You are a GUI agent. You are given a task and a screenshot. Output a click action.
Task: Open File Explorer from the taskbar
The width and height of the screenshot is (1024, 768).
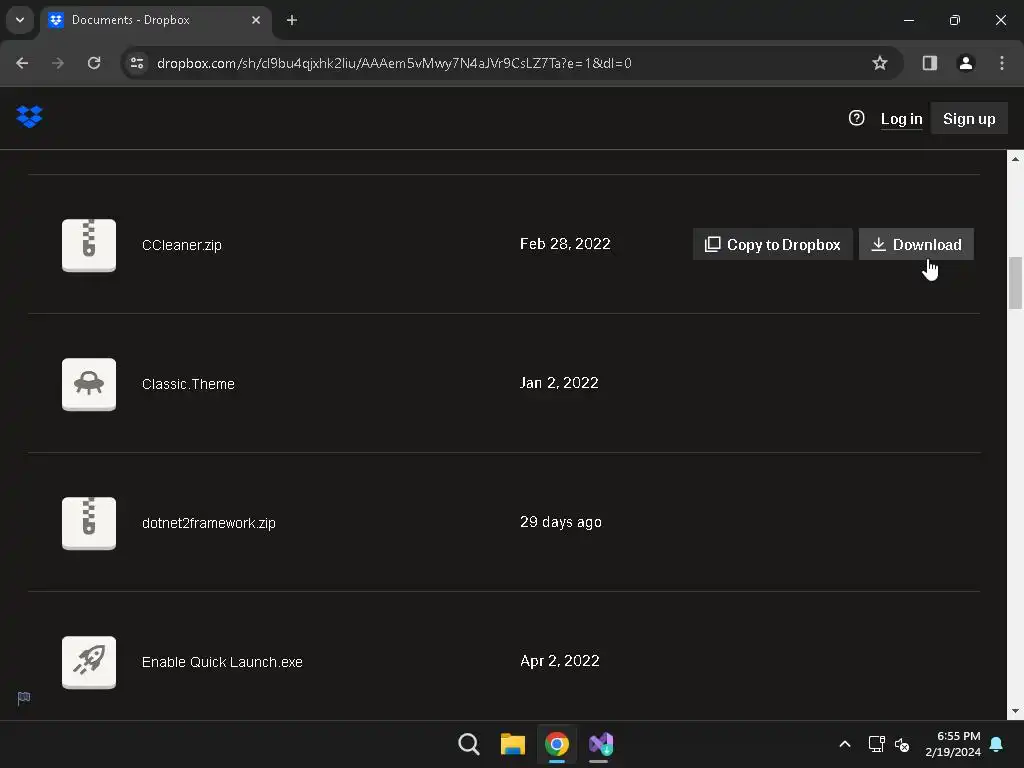click(x=513, y=744)
